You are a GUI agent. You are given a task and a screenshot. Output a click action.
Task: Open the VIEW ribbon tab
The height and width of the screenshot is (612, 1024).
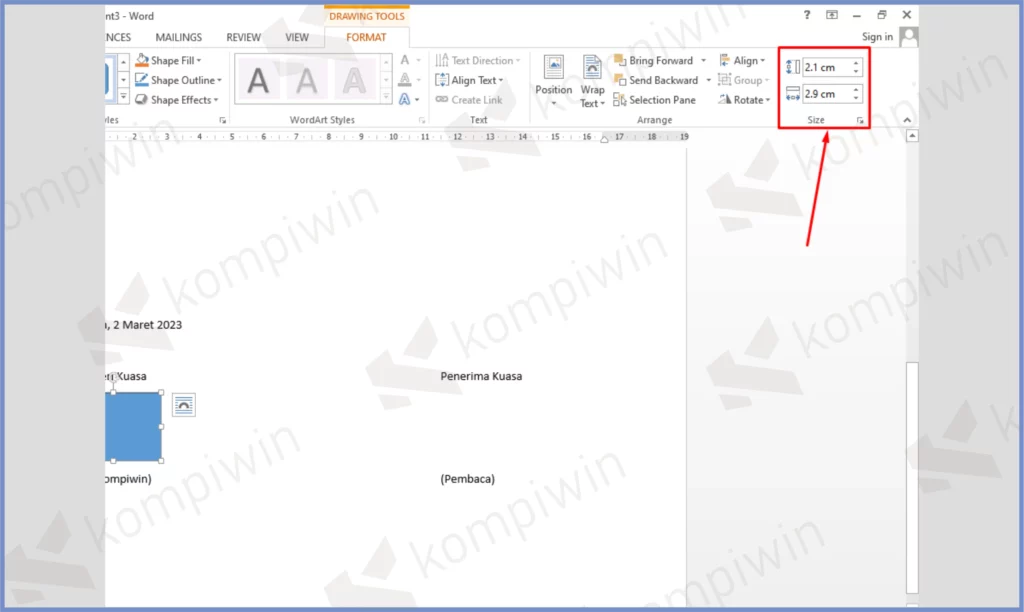coord(297,37)
